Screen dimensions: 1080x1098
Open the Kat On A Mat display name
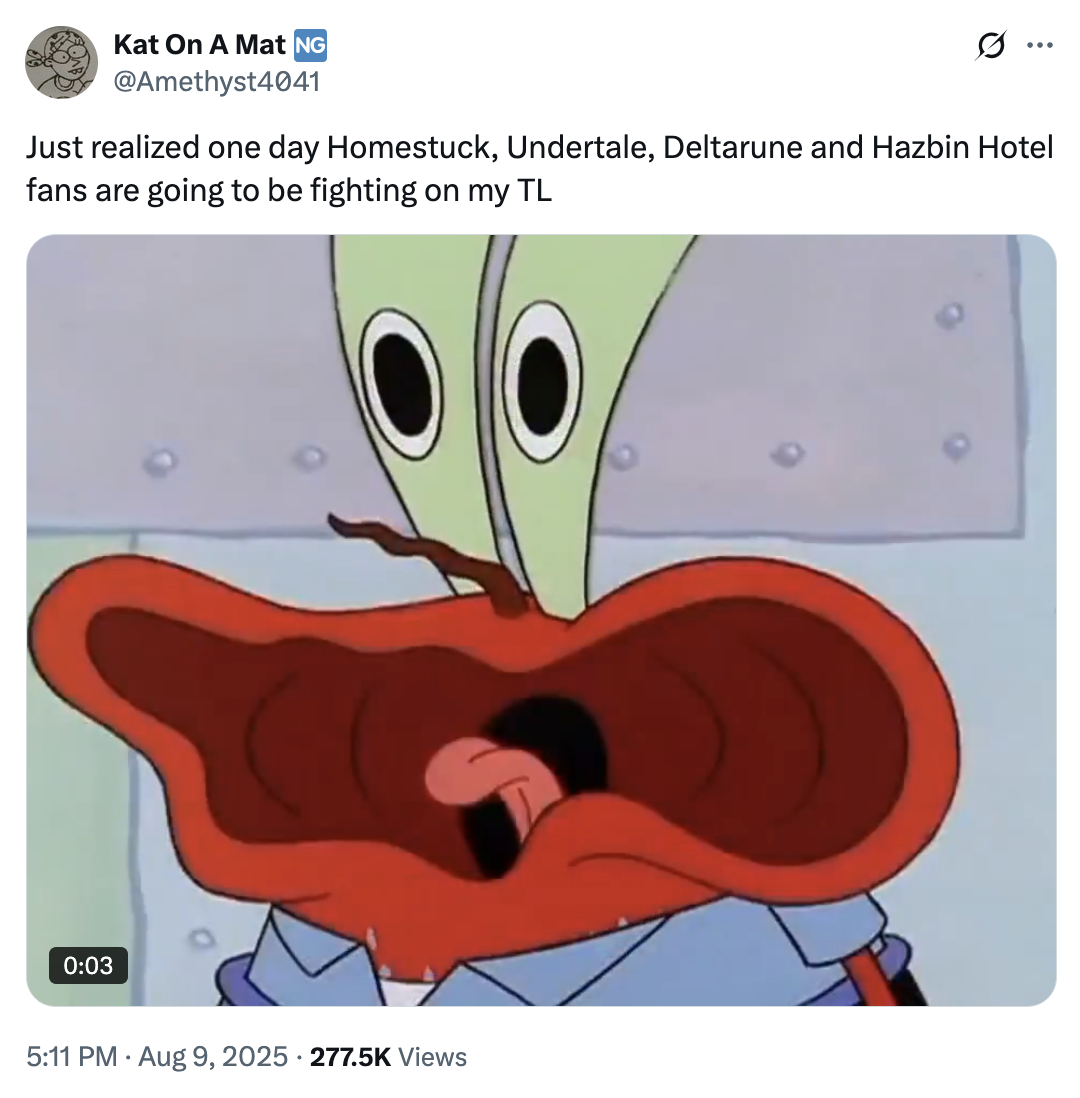pos(200,45)
